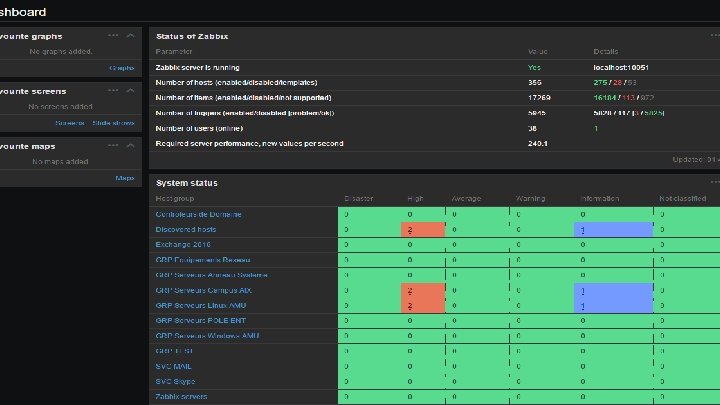Open GRP Serveurs Campus AIX group
Viewport: 720px width, 405px height.
pyautogui.click(x=203, y=290)
